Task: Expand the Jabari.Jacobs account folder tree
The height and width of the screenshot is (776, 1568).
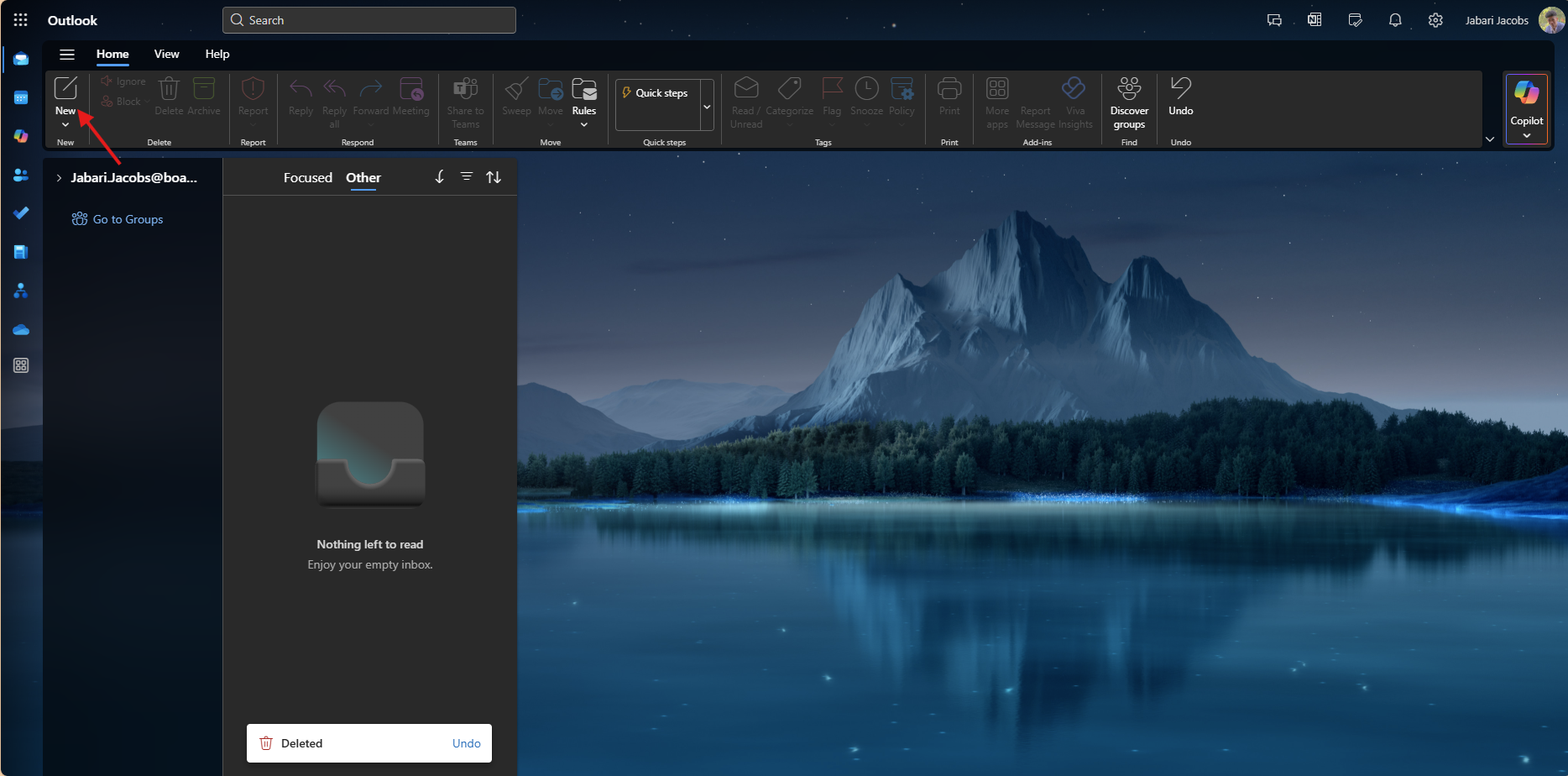Action: point(59,178)
